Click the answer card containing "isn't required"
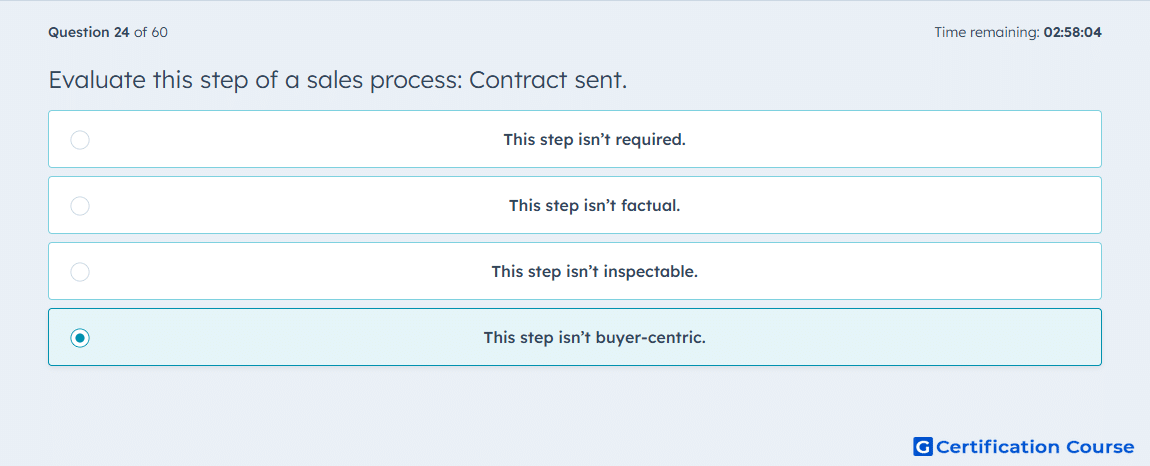This screenshot has width=1150, height=466. click(575, 139)
